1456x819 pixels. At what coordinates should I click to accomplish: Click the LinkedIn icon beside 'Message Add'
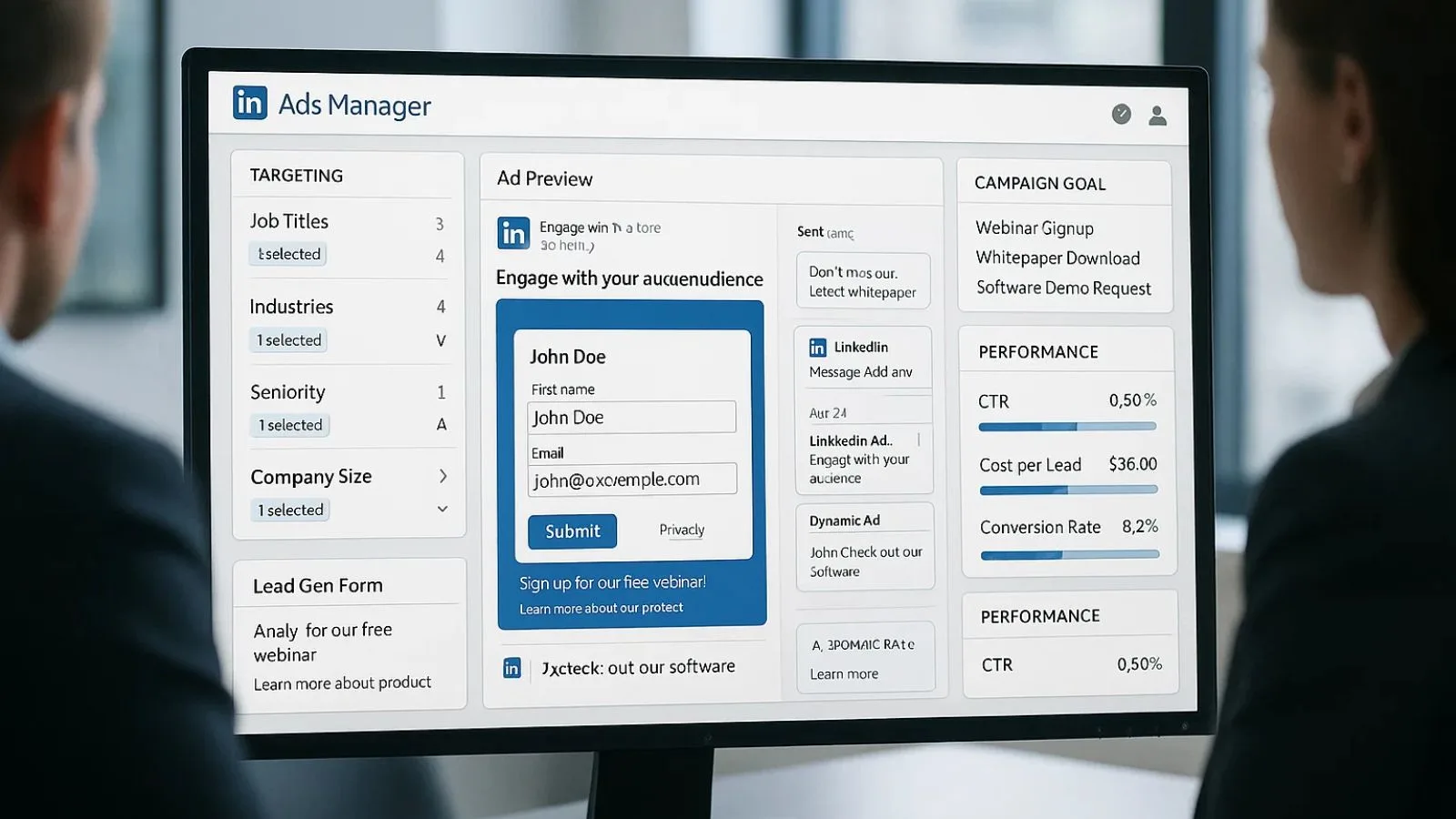pyautogui.click(x=818, y=348)
